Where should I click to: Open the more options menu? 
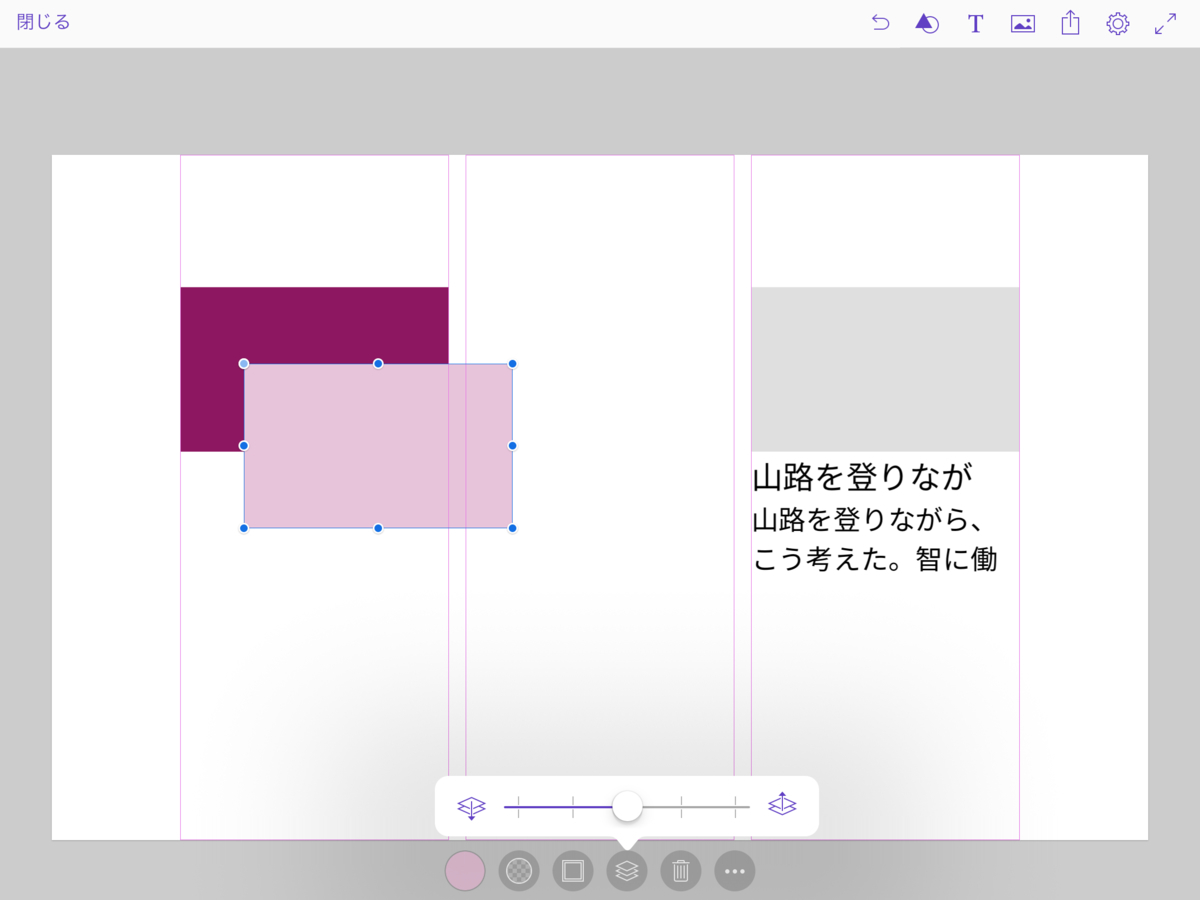[735, 871]
